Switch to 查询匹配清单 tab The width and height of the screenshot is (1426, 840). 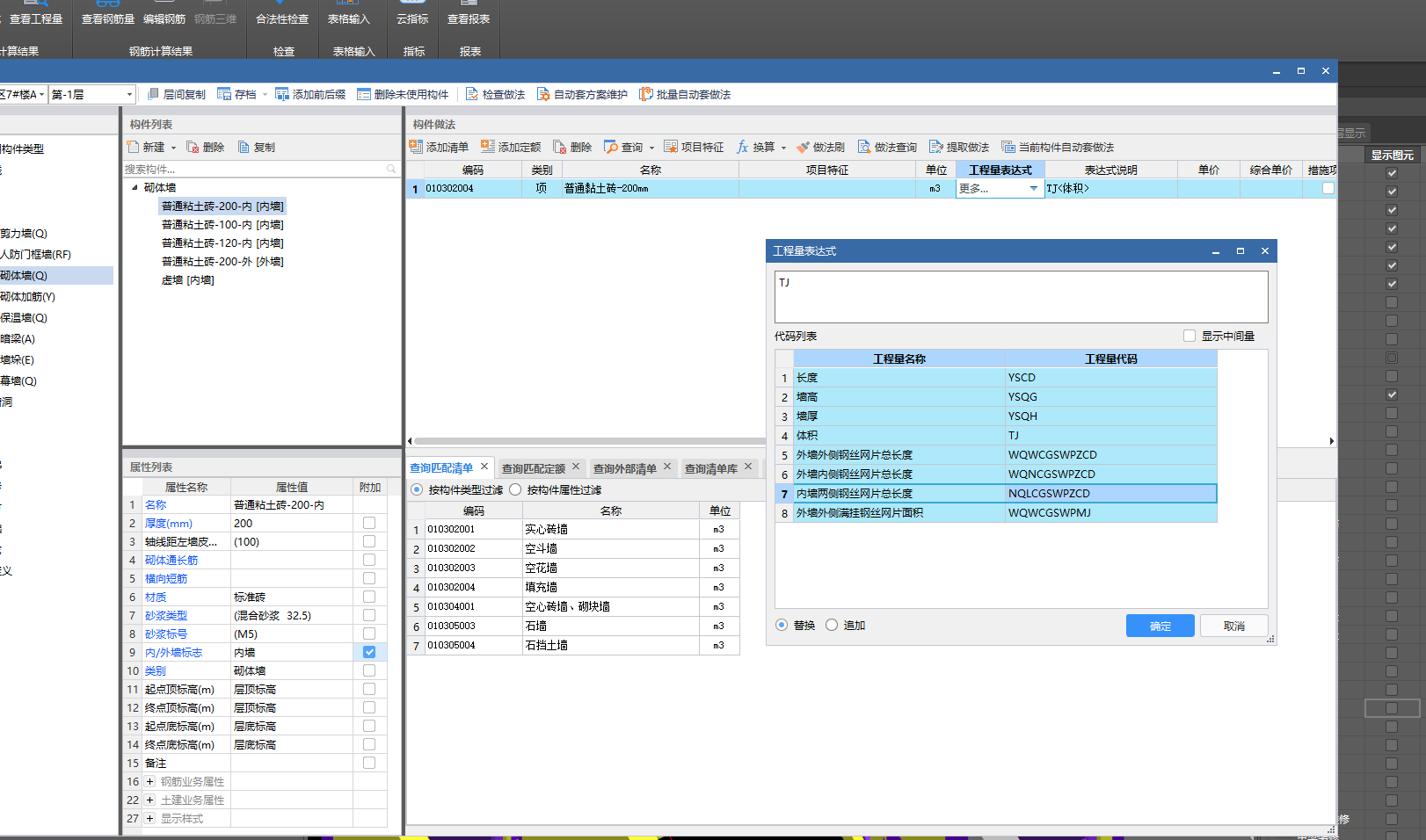pos(441,468)
